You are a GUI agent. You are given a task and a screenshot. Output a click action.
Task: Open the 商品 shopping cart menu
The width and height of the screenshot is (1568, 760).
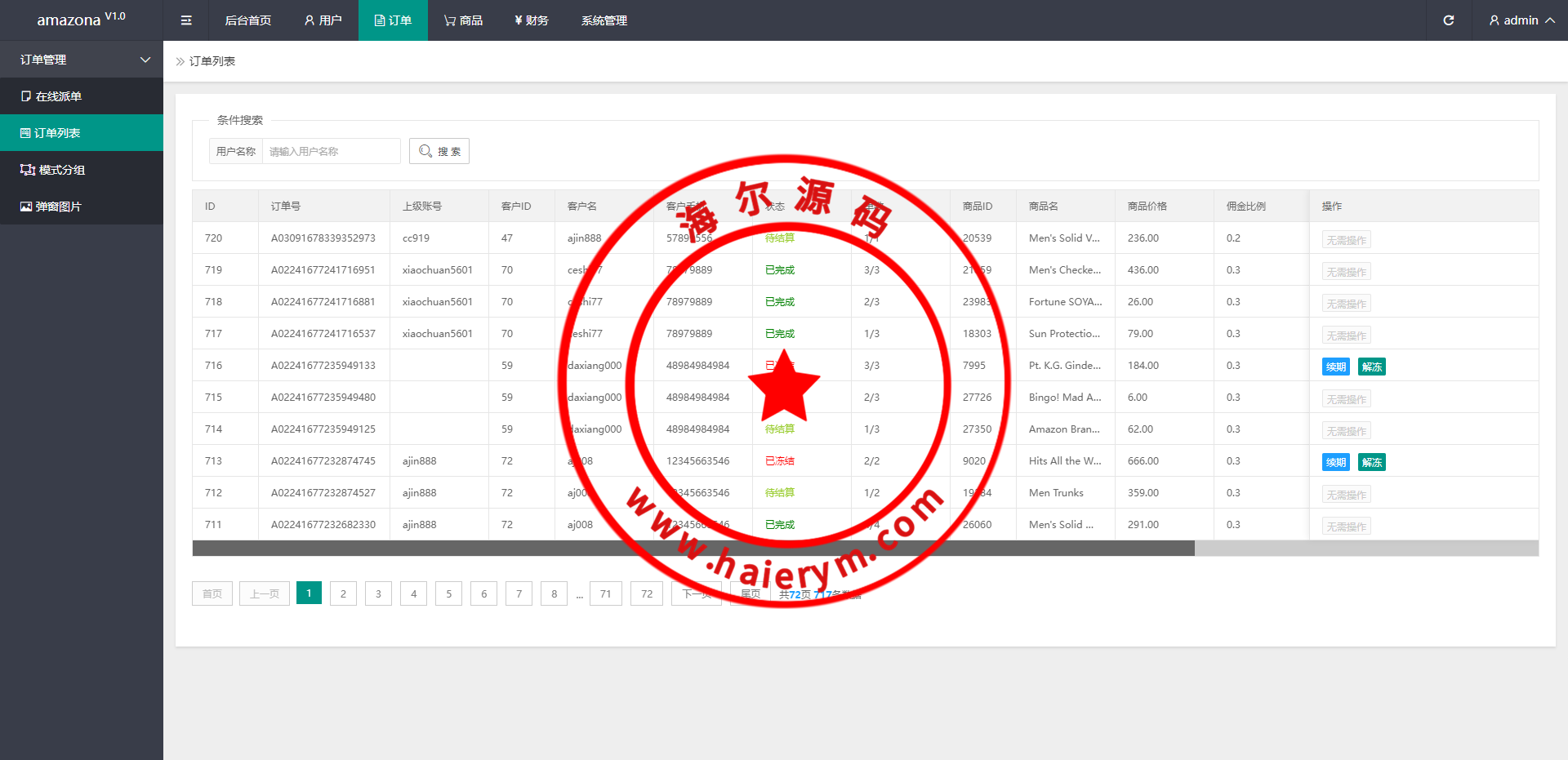pos(463,20)
